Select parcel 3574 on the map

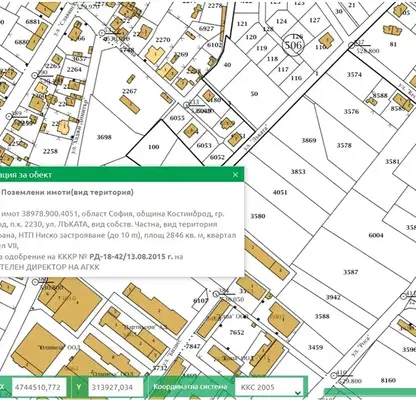coord(354,75)
